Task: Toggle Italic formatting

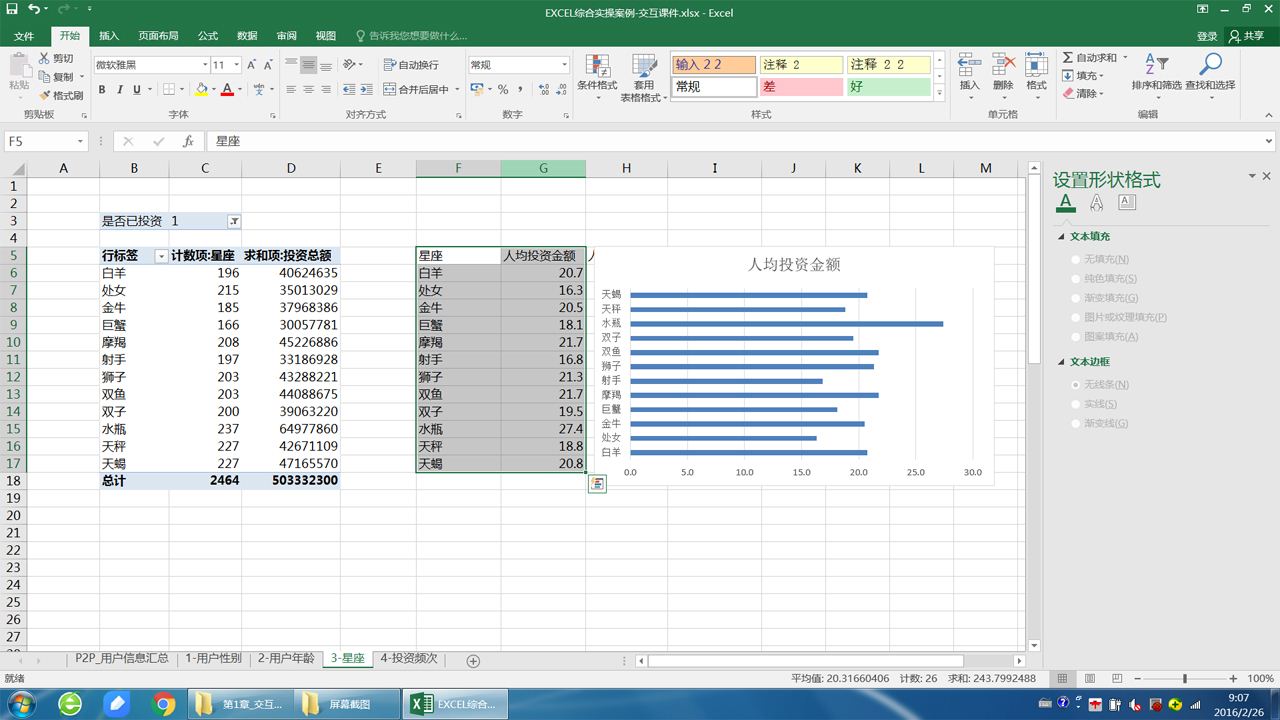Action: click(120, 90)
